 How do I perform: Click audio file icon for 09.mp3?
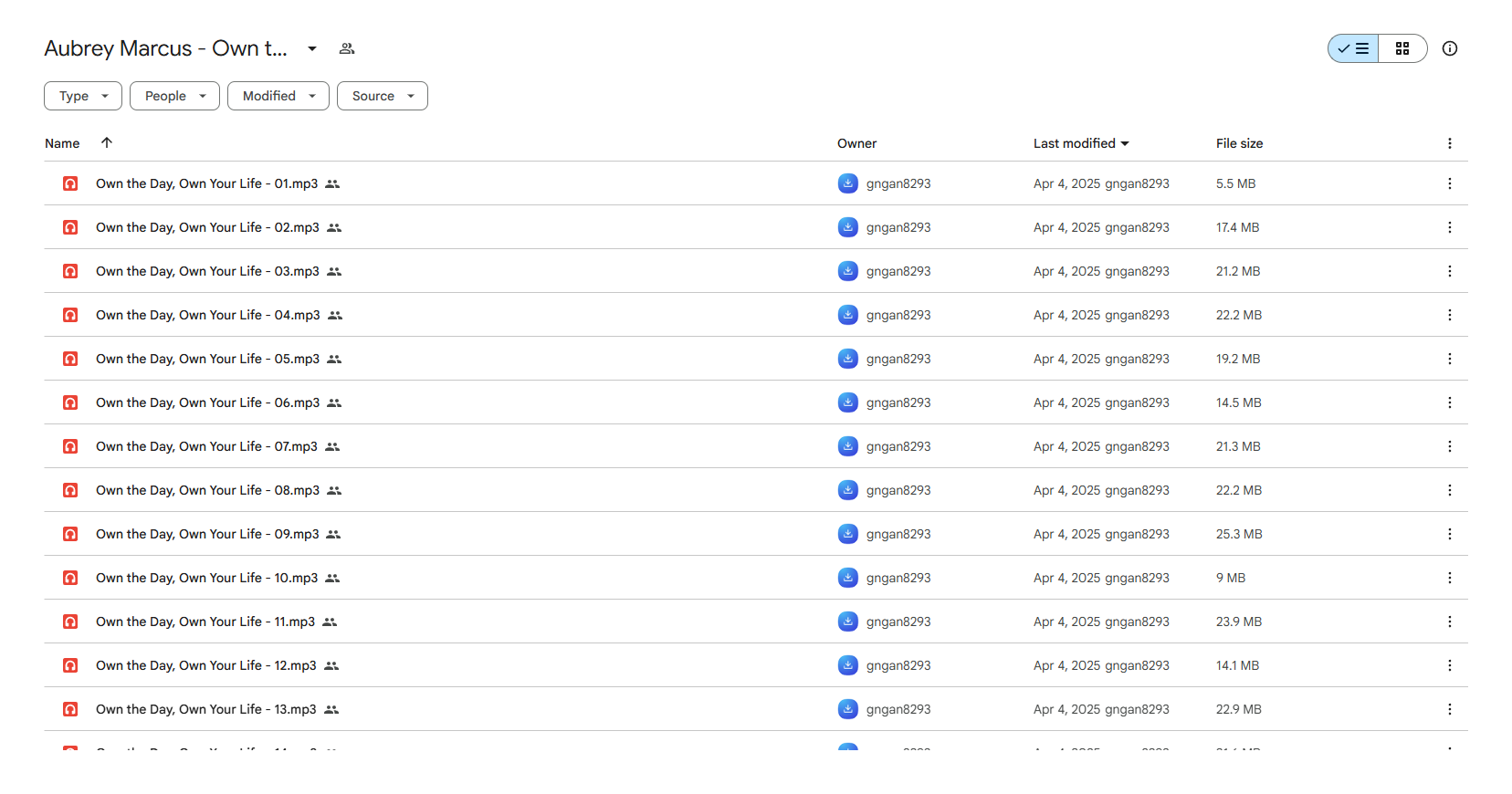(x=70, y=534)
